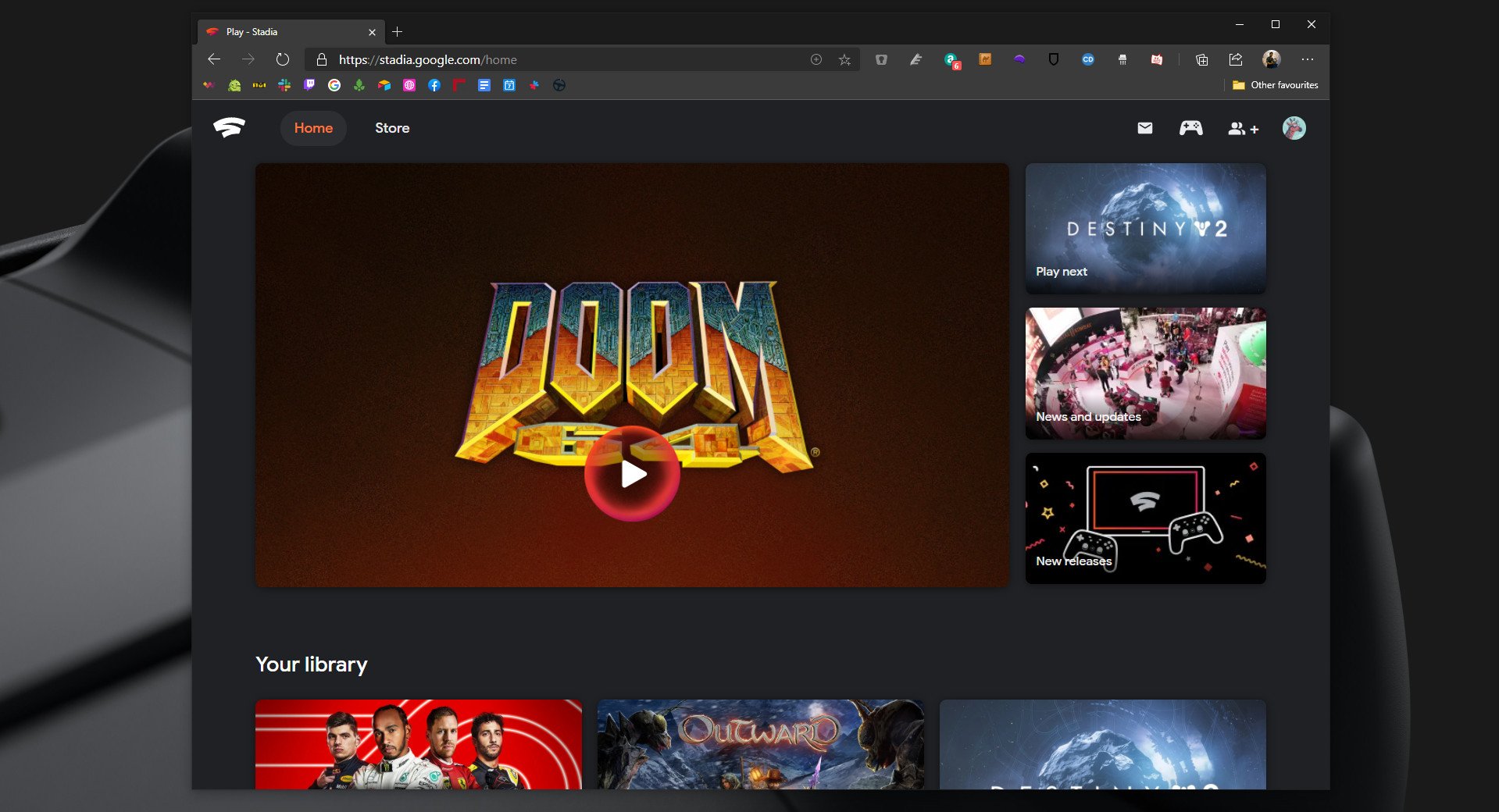Screen dimensions: 1499x812
Task: Expand the Other favourites folder
Action: click(x=1275, y=85)
